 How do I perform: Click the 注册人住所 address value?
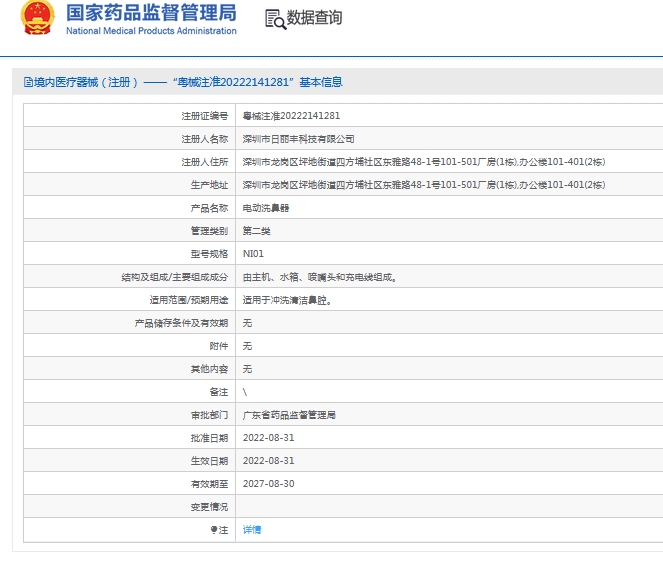tap(424, 162)
